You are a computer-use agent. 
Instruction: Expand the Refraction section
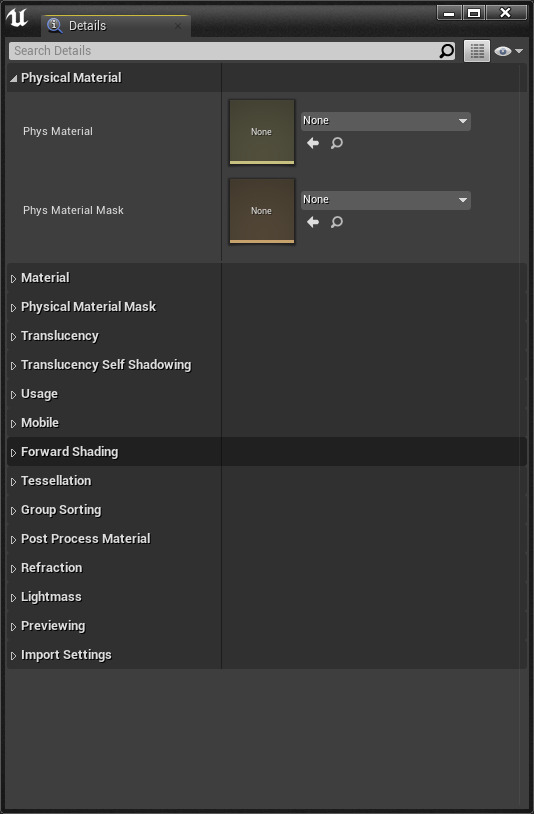coord(13,569)
